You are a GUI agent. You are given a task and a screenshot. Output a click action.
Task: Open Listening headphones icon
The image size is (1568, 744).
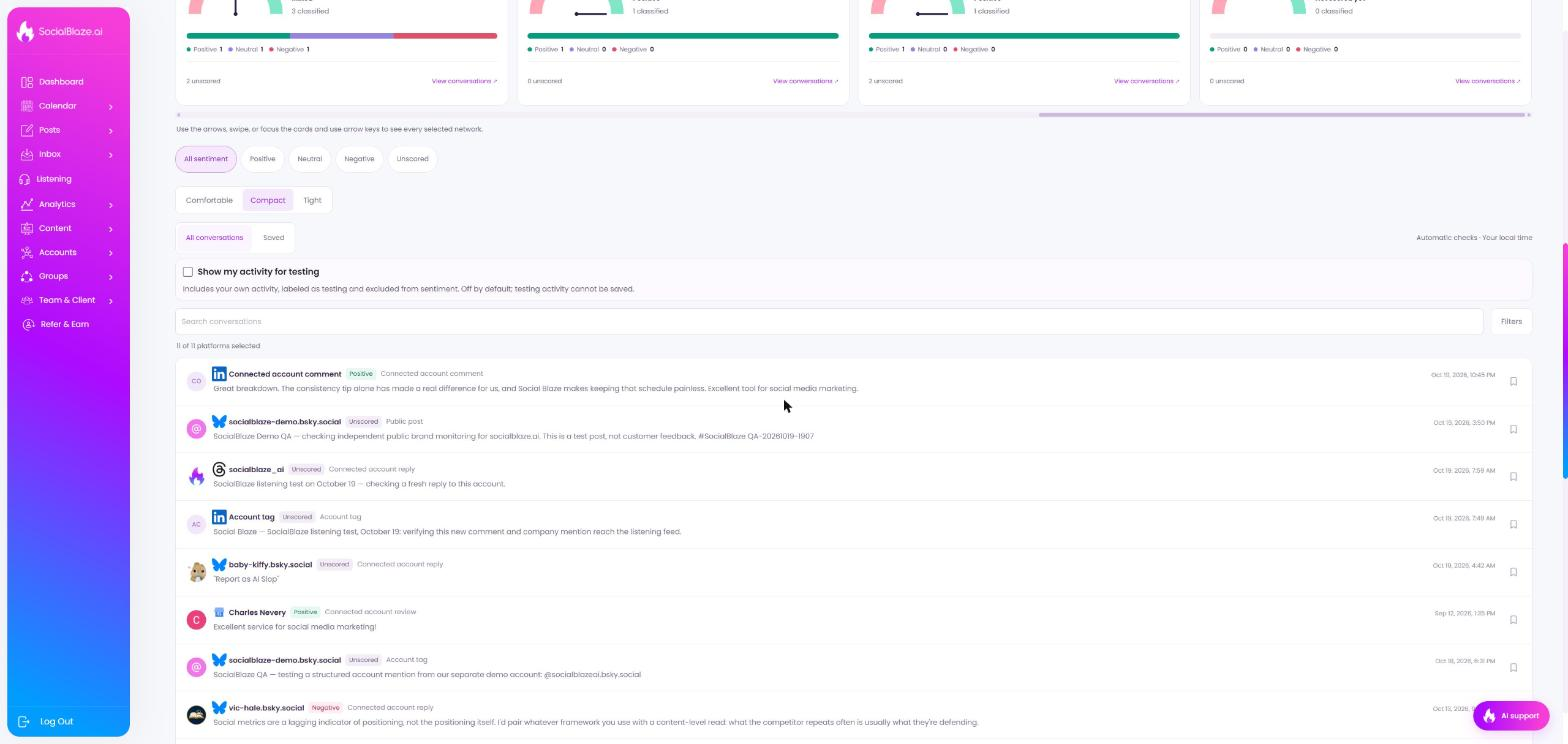click(x=26, y=179)
